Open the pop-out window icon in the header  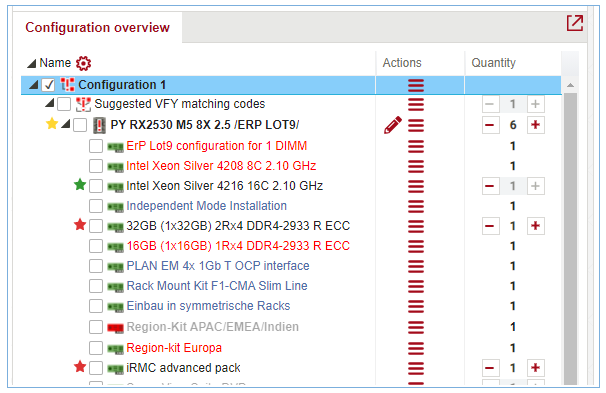pyautogui.click(x=575, y=23)
